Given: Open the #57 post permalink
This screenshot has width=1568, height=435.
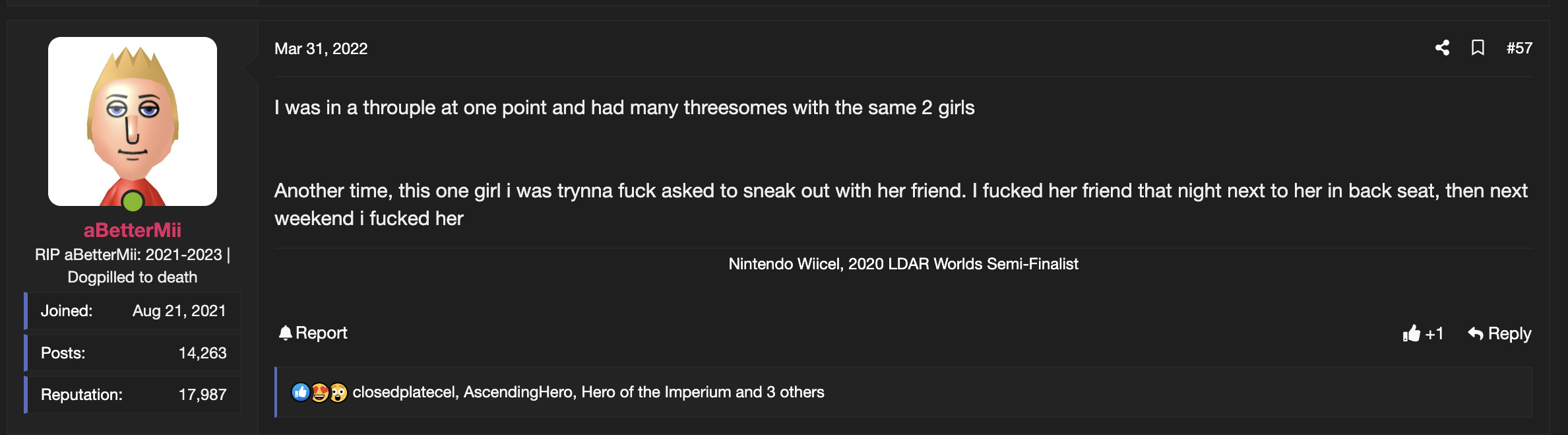Looking at the screenshot, I should 1519,48.
